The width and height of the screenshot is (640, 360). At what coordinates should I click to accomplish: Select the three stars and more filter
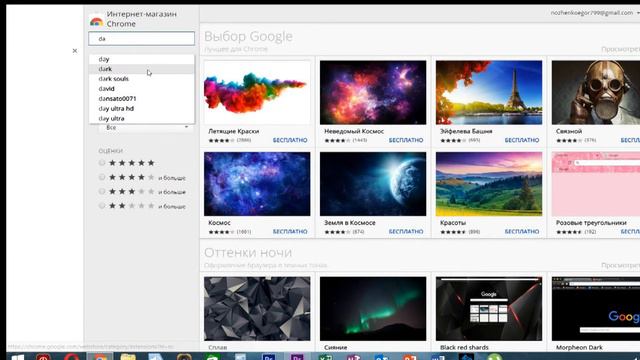(x=102, y=191)
